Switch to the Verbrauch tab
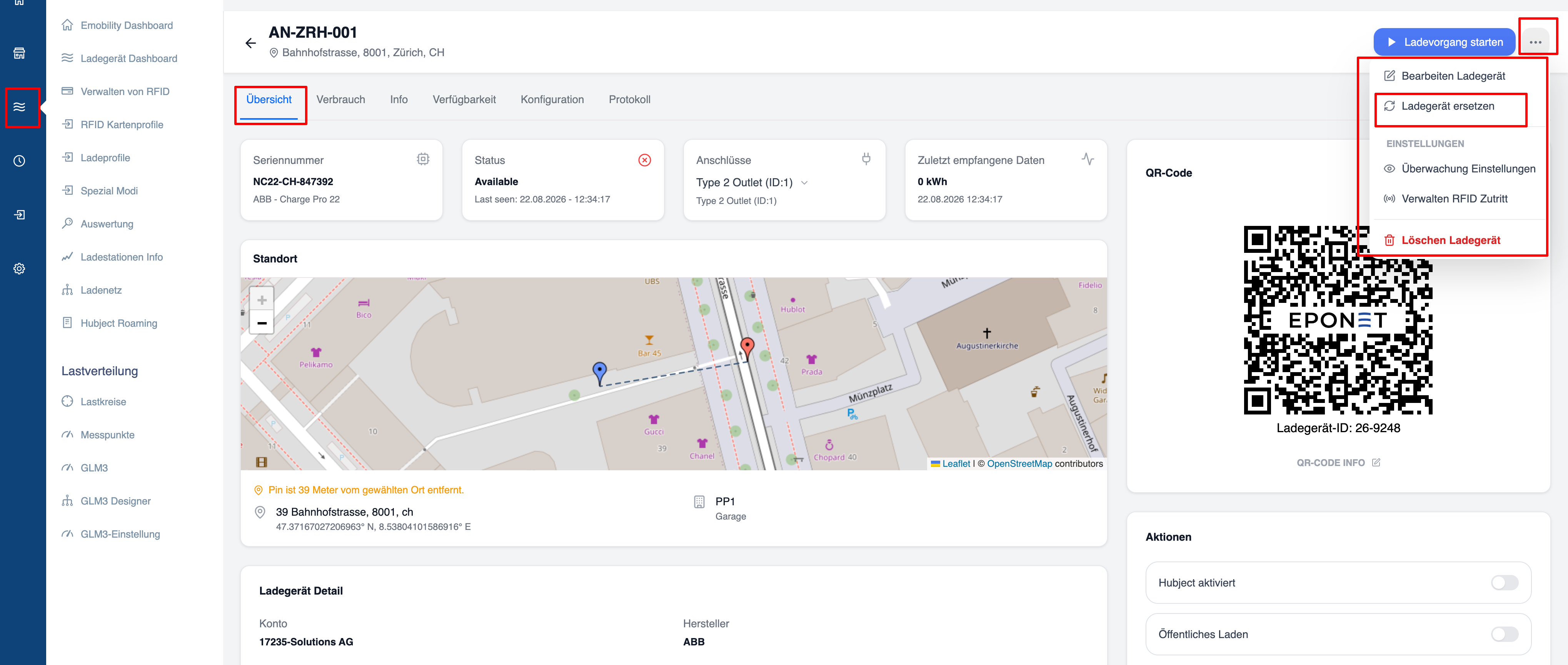 pos(341,99)
